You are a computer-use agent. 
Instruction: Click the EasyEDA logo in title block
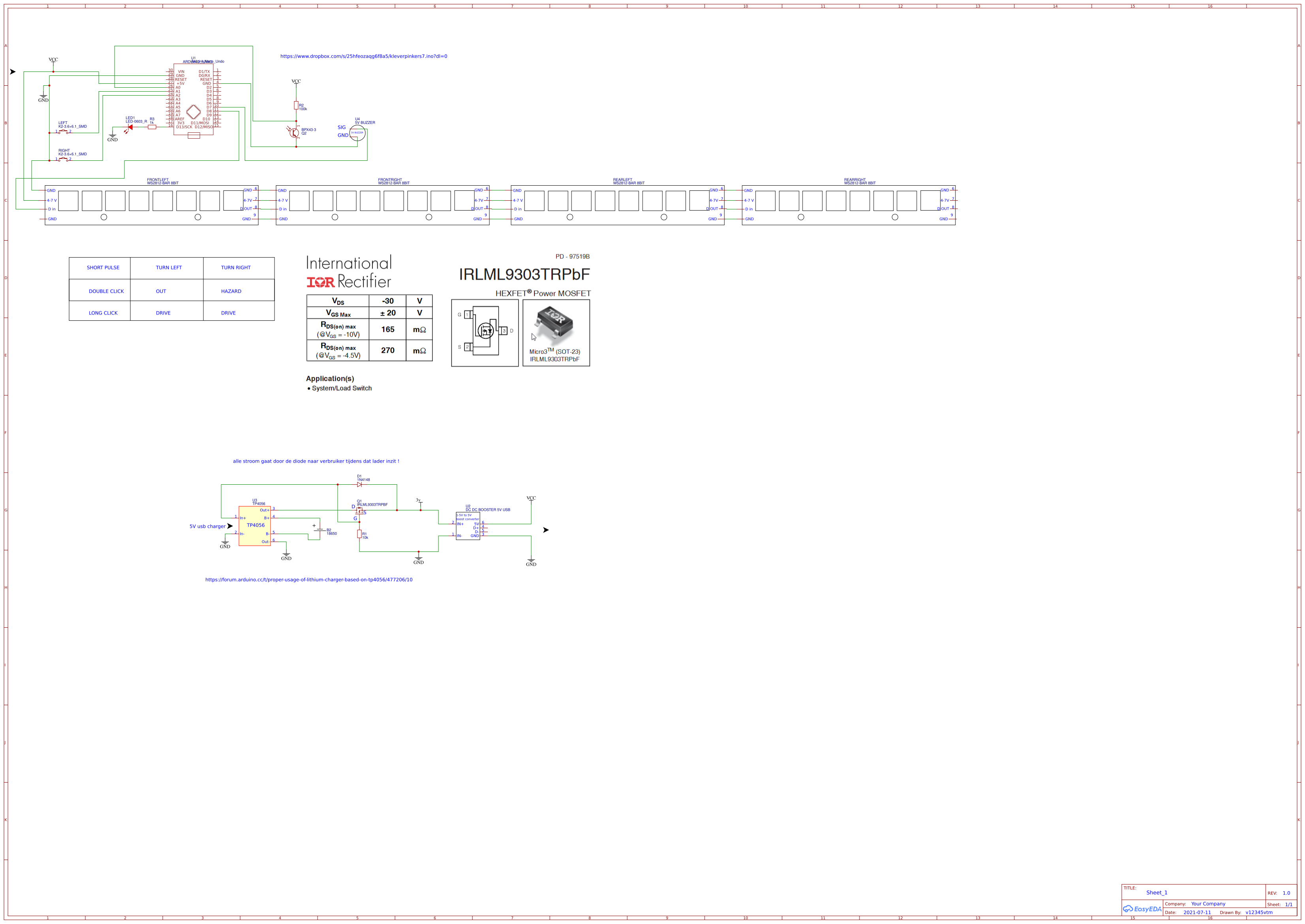tap(1142, 909)
